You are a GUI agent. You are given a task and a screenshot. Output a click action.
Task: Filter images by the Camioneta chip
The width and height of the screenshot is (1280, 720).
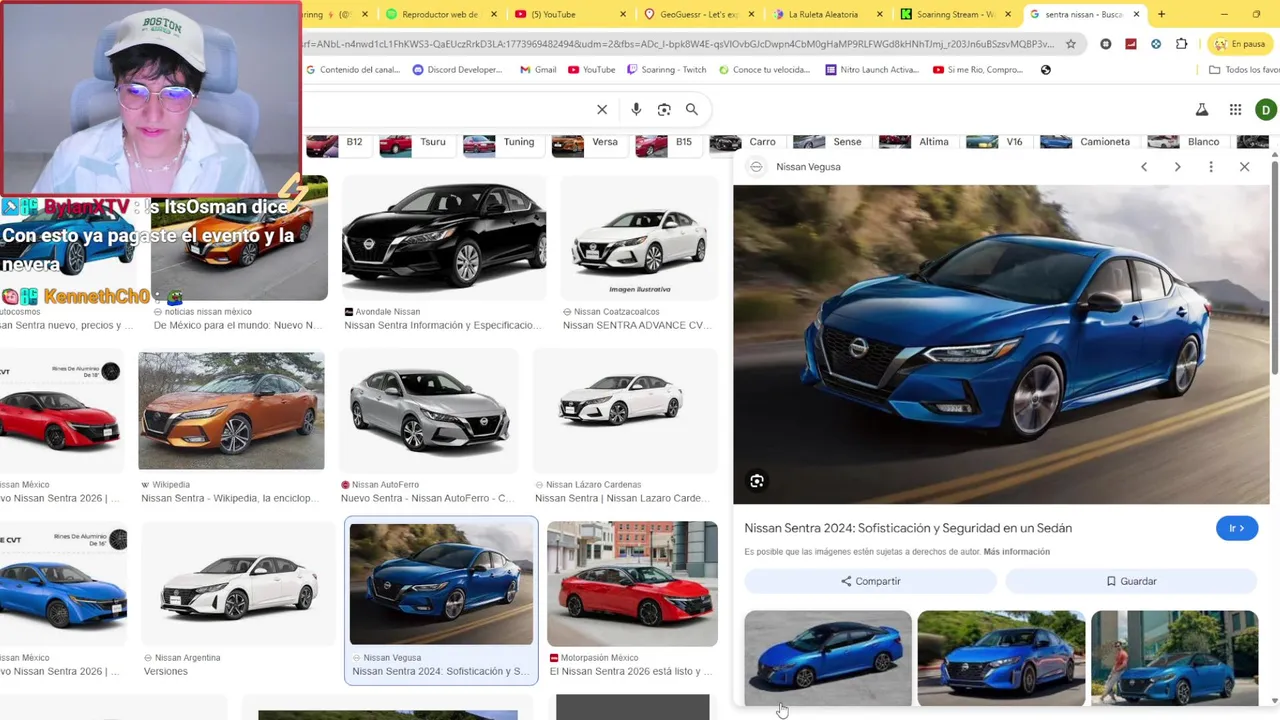(x=1086, y=142)
